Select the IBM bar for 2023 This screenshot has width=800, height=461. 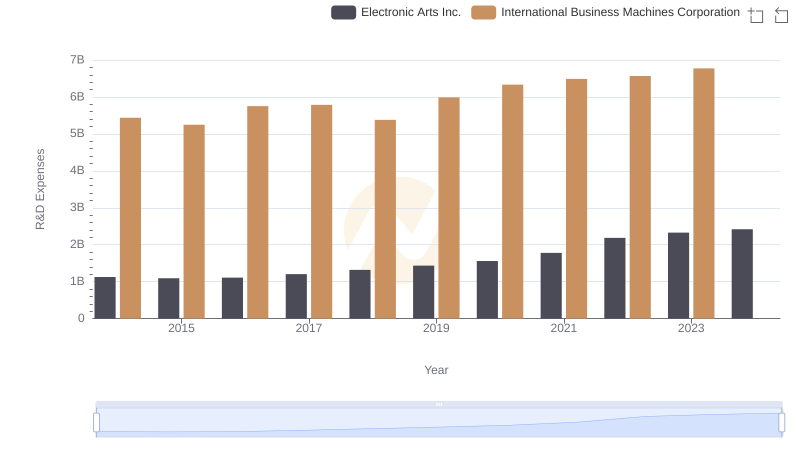(704, 193)
